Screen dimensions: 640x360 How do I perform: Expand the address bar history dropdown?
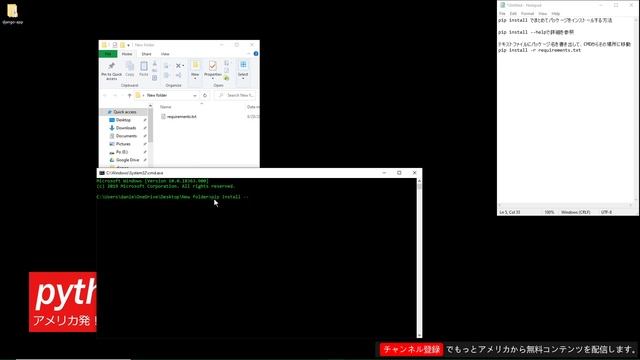pyautogui.click(x=195, y=95)
